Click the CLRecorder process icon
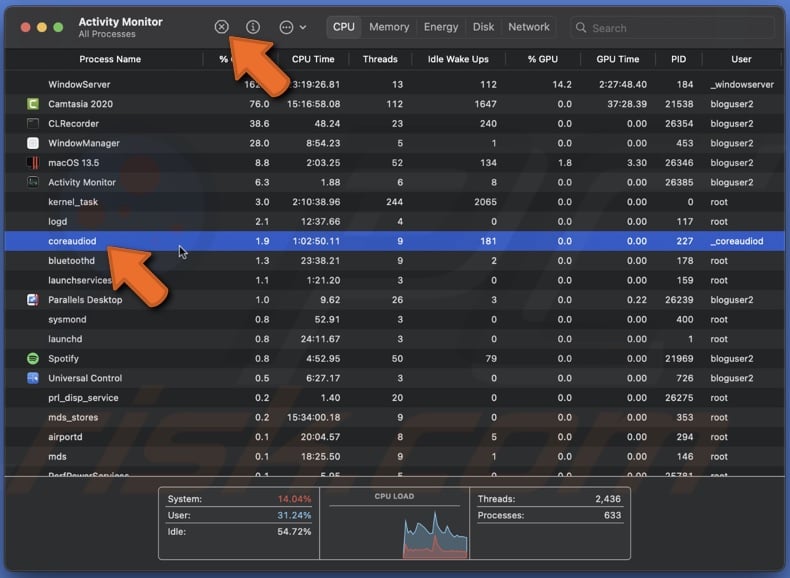 (x=33, y=124)
